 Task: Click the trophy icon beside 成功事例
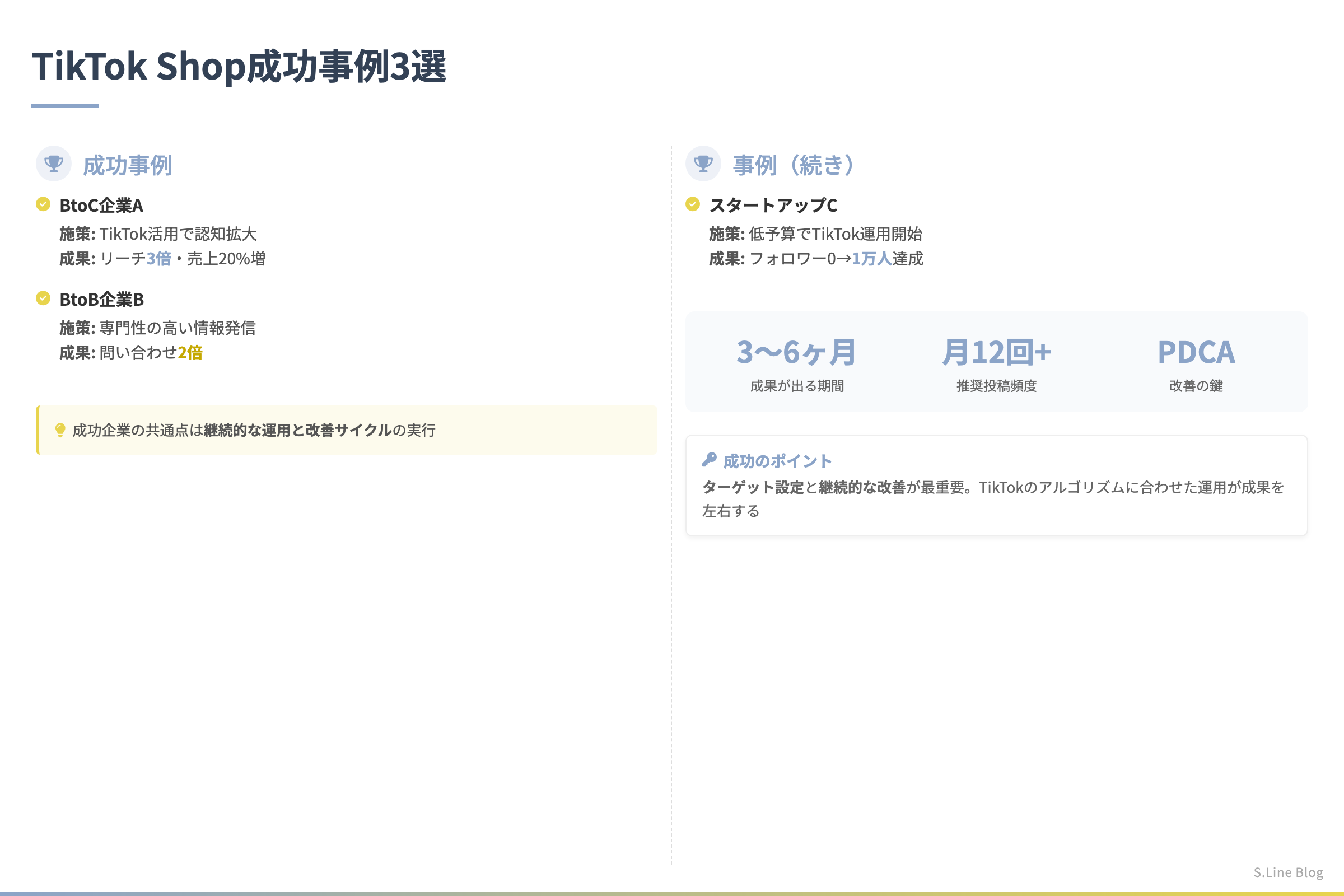54,164
